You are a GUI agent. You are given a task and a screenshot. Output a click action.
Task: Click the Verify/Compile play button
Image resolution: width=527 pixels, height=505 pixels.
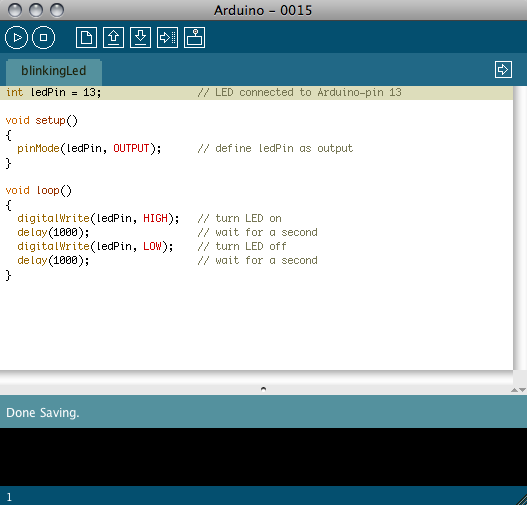pyautogui.click(x=16, y=37)
